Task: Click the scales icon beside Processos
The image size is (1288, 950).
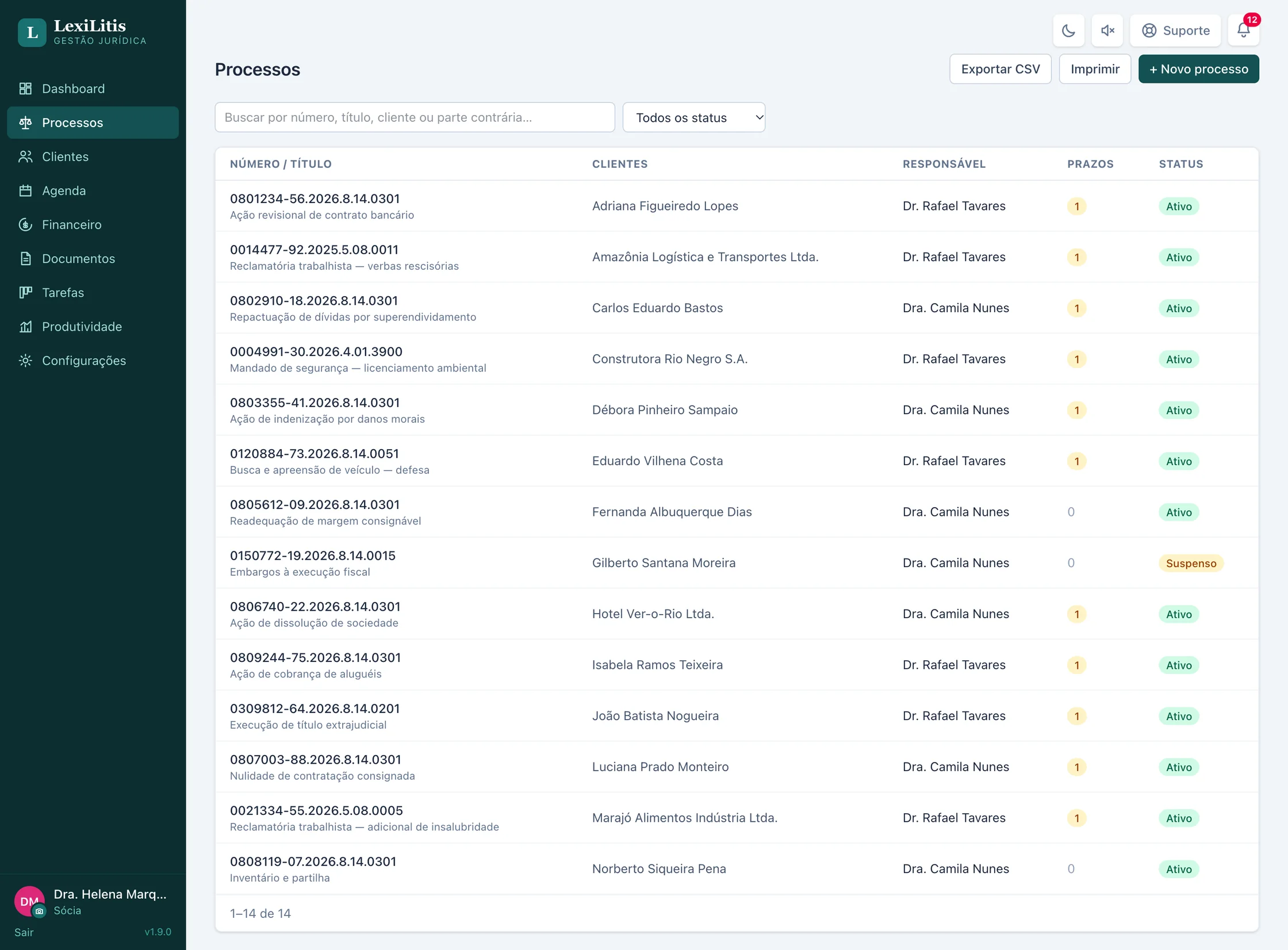Action: click(25, 122)
